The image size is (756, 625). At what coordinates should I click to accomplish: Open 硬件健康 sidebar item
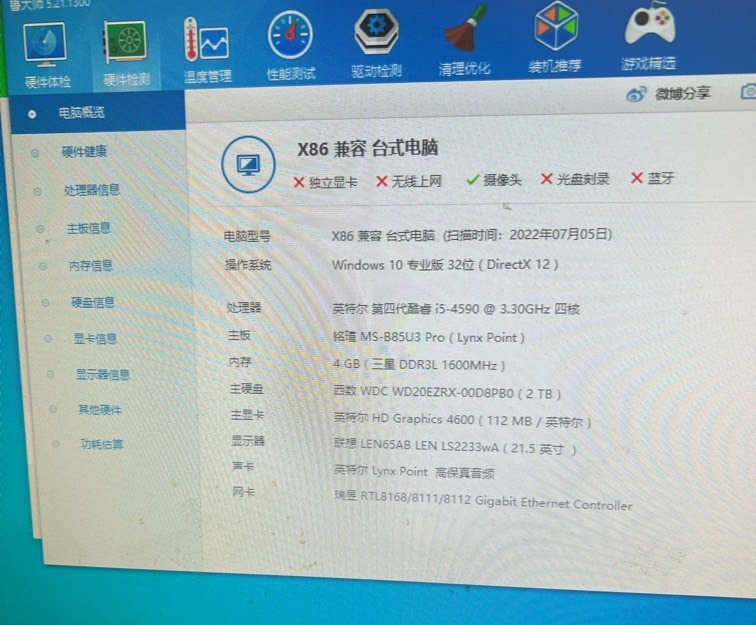[84, 152]
